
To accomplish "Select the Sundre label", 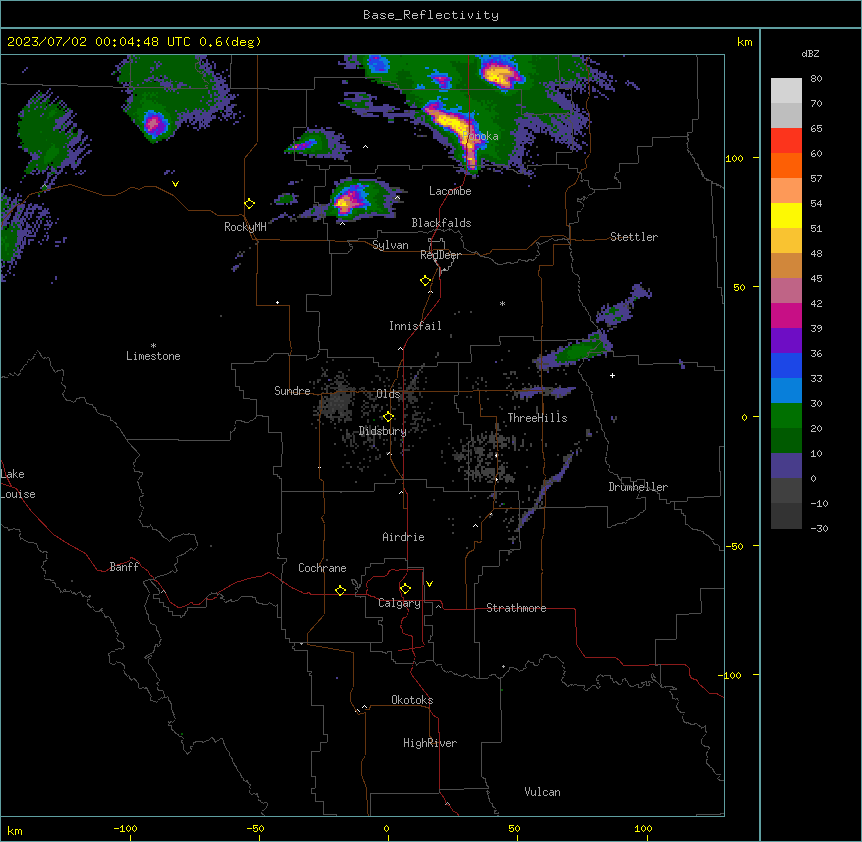I will [292, 391].
